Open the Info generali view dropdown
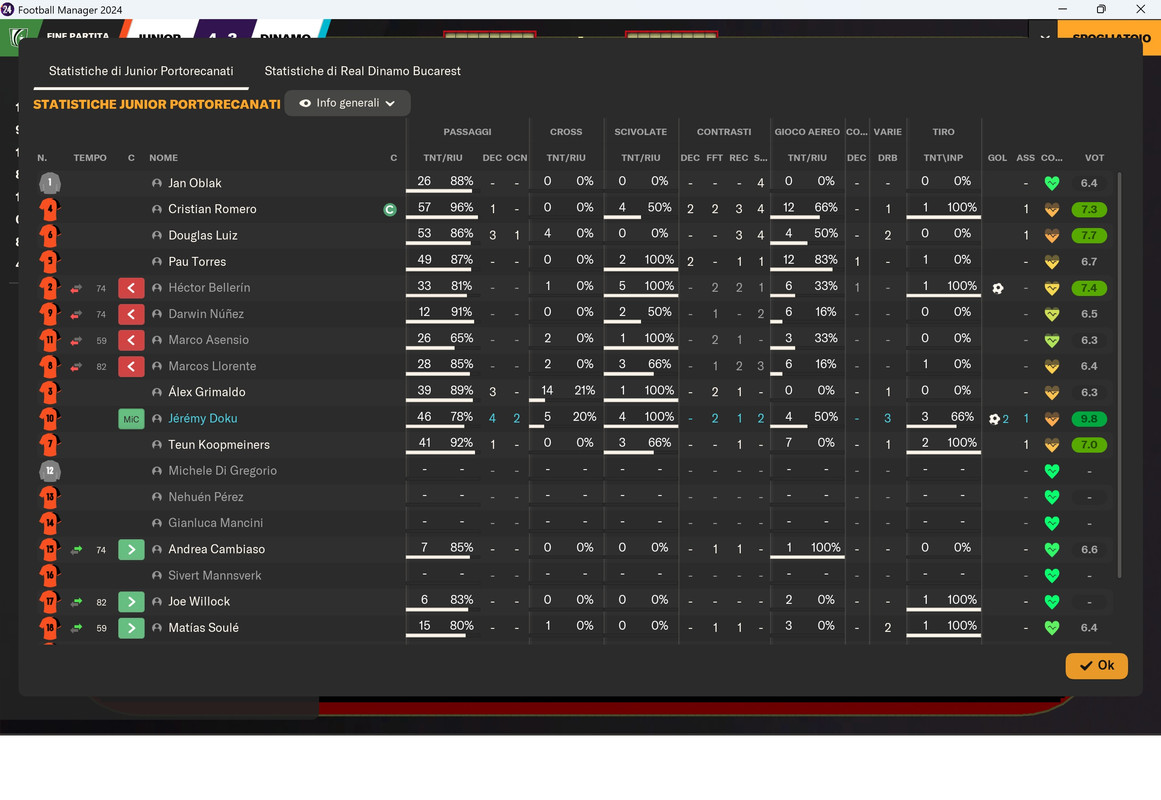The image size is (1161, 800). (x=347, y=103)
